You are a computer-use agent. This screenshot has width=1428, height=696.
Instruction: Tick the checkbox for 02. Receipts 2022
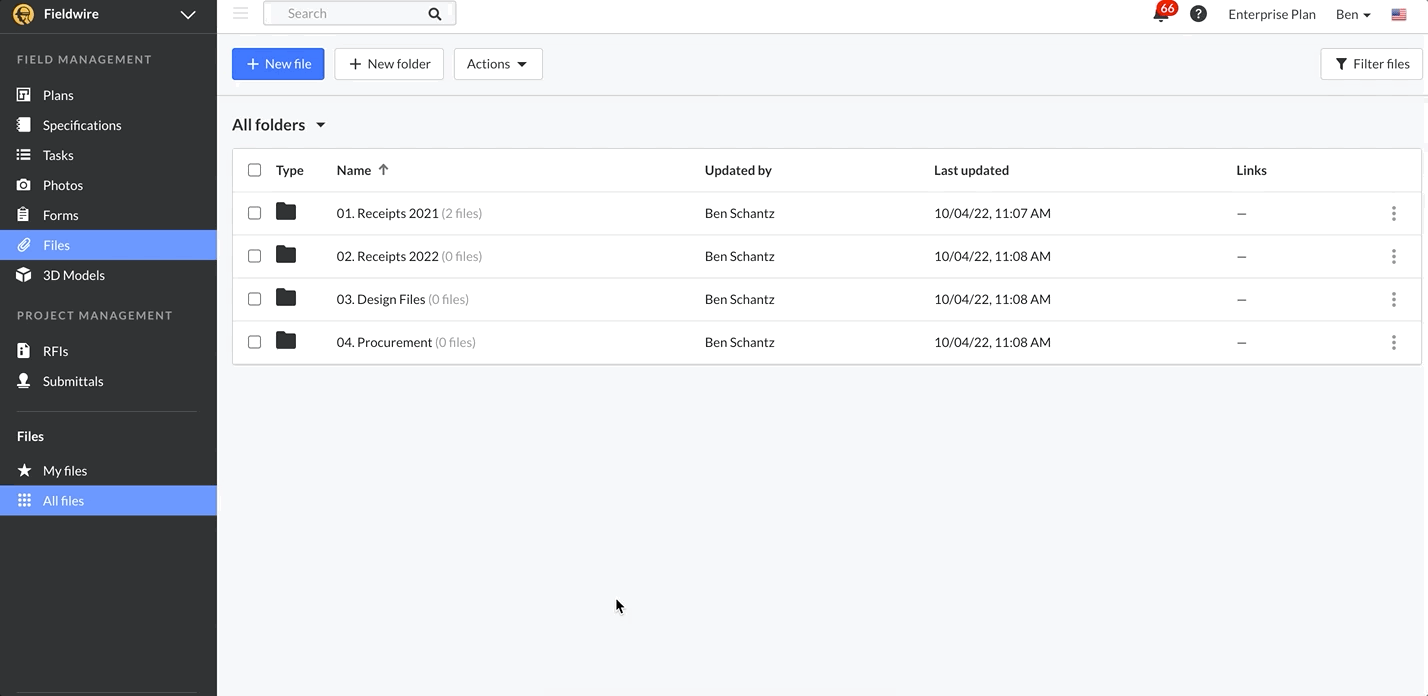click(254, 256)
